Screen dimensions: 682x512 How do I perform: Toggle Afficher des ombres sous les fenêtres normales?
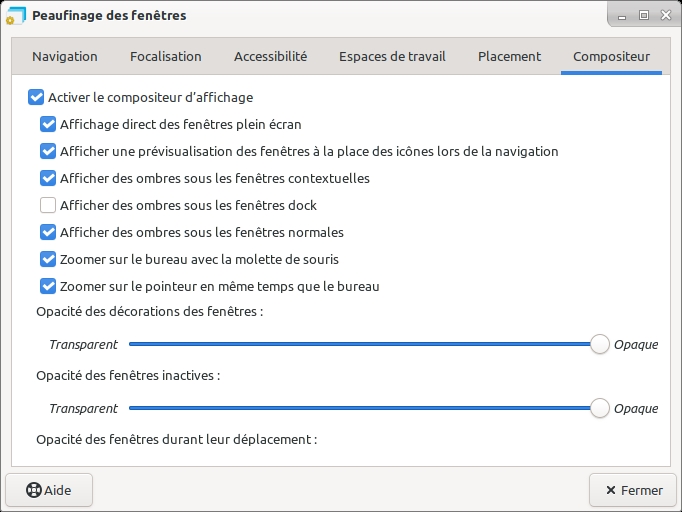pos(48,233)
